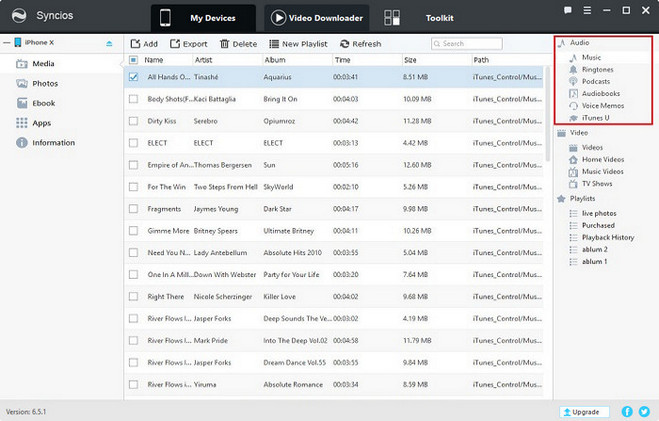Click the Add file icon in toolbar
This screenshot has width=659, height=421.
coord(135,44)
